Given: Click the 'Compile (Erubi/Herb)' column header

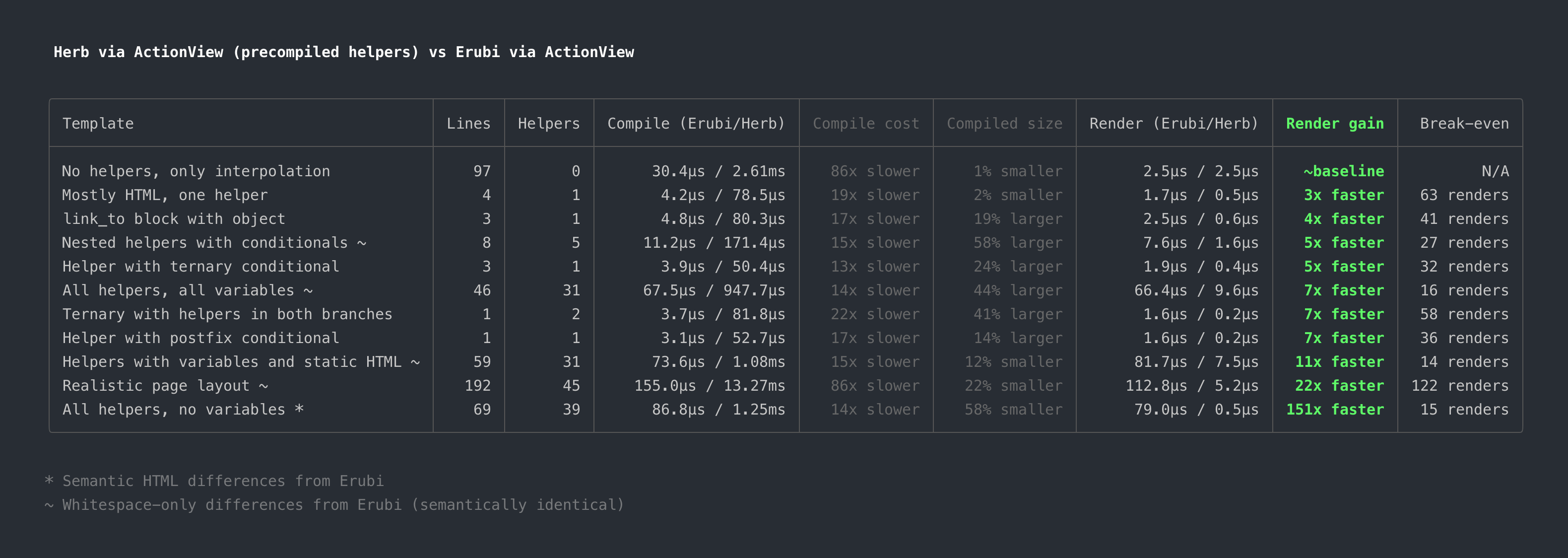Looking at the screenshot, I should [696, 124].
